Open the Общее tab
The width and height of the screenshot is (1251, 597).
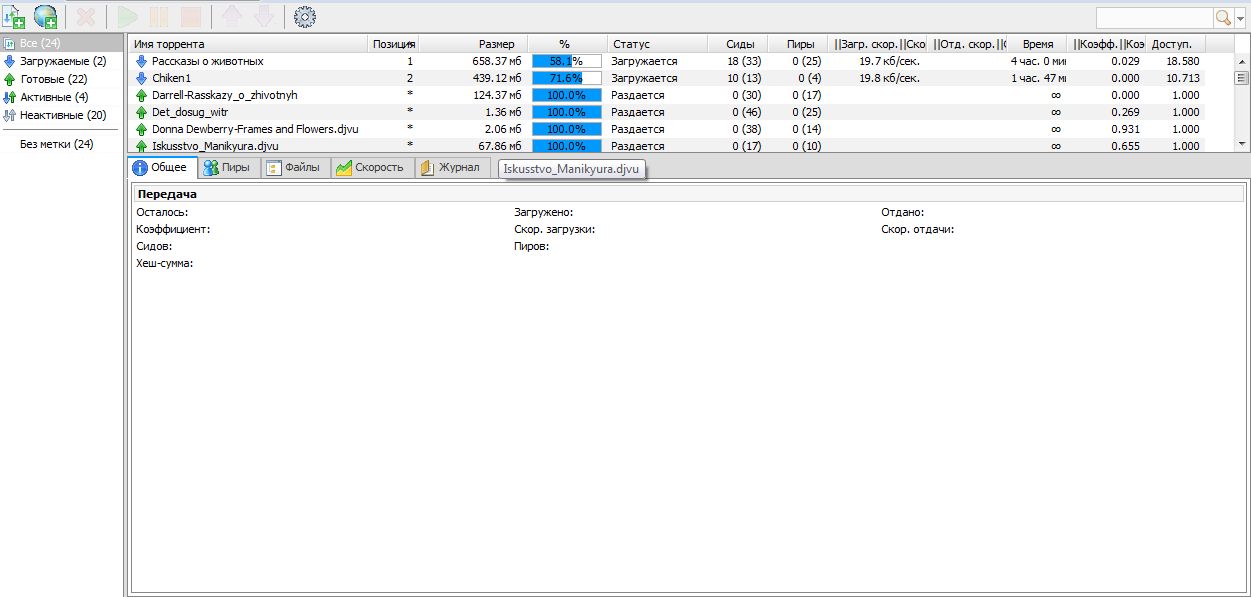[161, 168]
